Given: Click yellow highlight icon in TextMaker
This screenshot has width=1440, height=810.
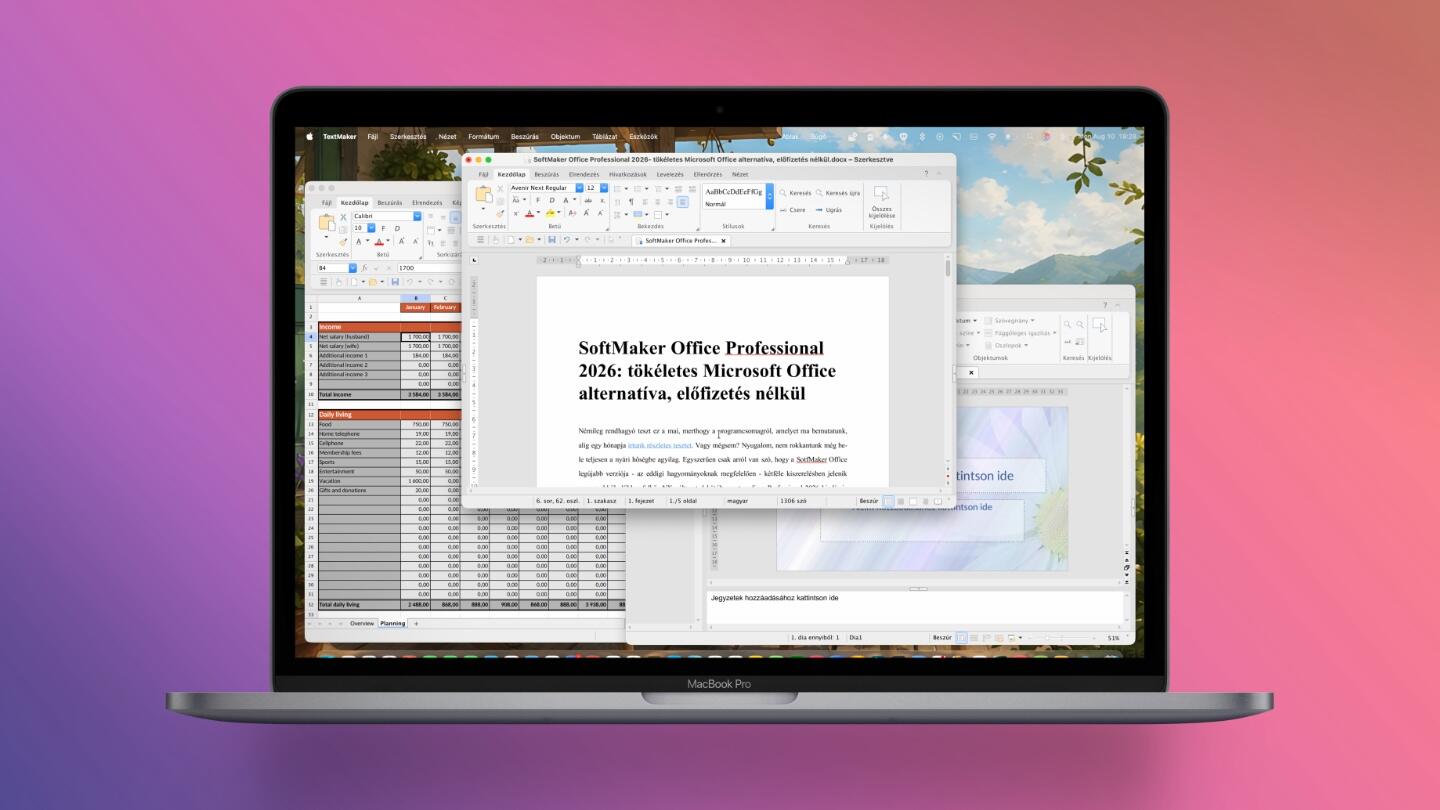Looking at the screenshot, I should pyautogui.click(x=550, y=213).
